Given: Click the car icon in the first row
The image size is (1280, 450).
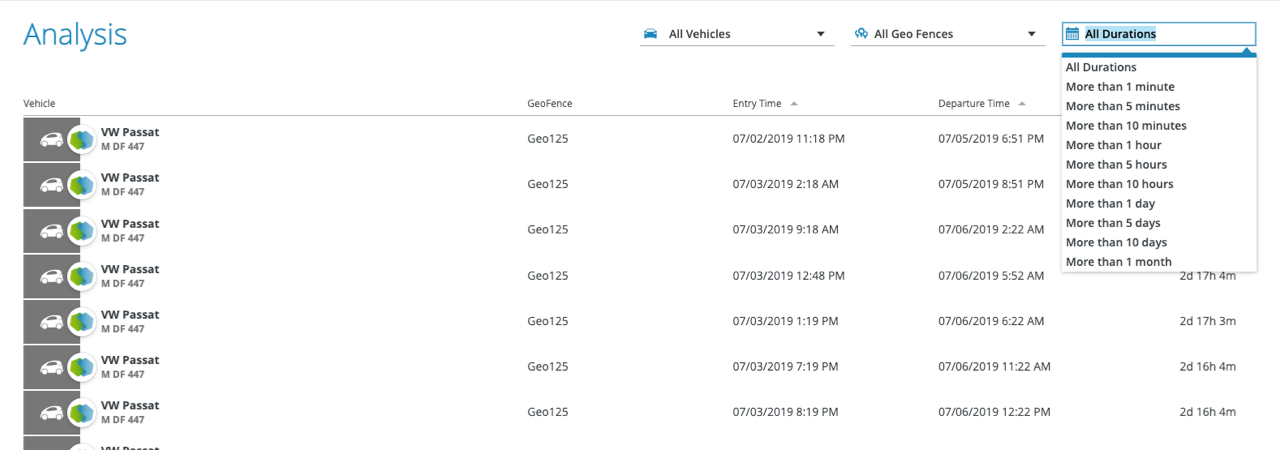Looking at the screenshot, I should click(x=51, y=140).
